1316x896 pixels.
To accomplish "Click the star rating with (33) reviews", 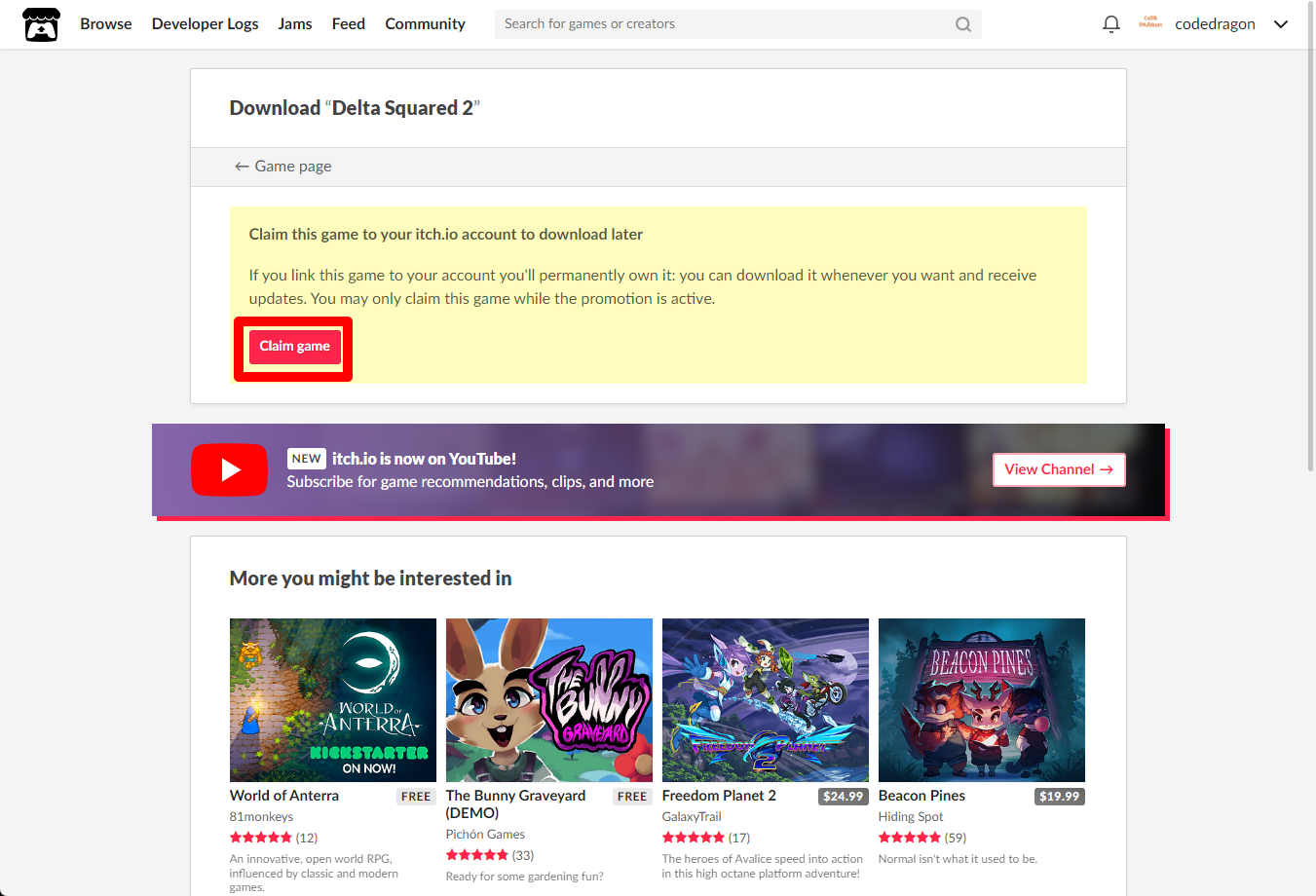I will [x=490, y=855].
